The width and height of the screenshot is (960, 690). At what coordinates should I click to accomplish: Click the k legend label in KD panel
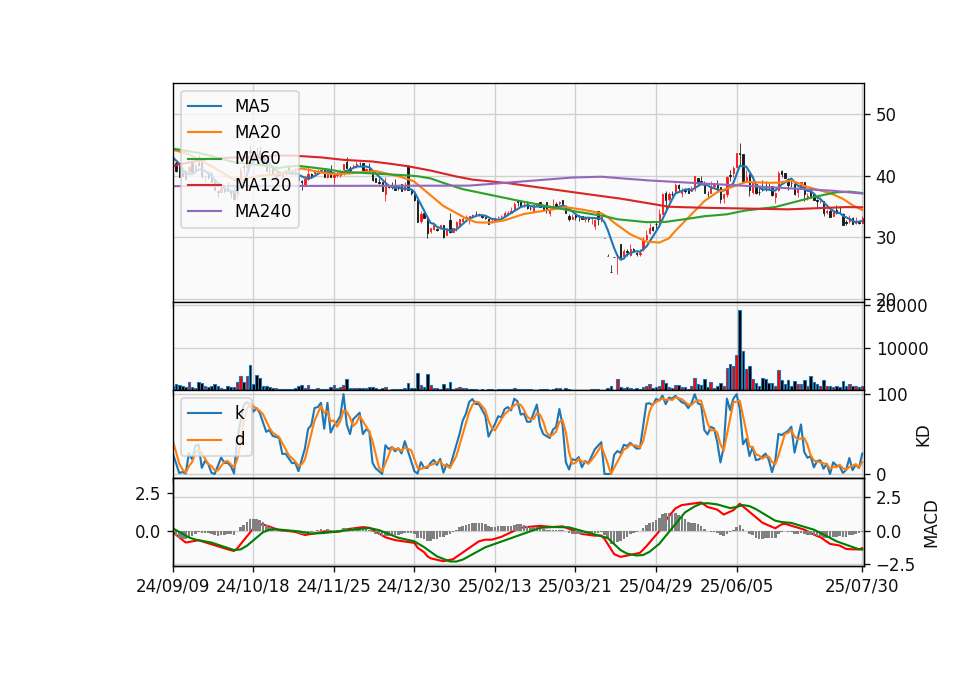[x=239, y=413]
